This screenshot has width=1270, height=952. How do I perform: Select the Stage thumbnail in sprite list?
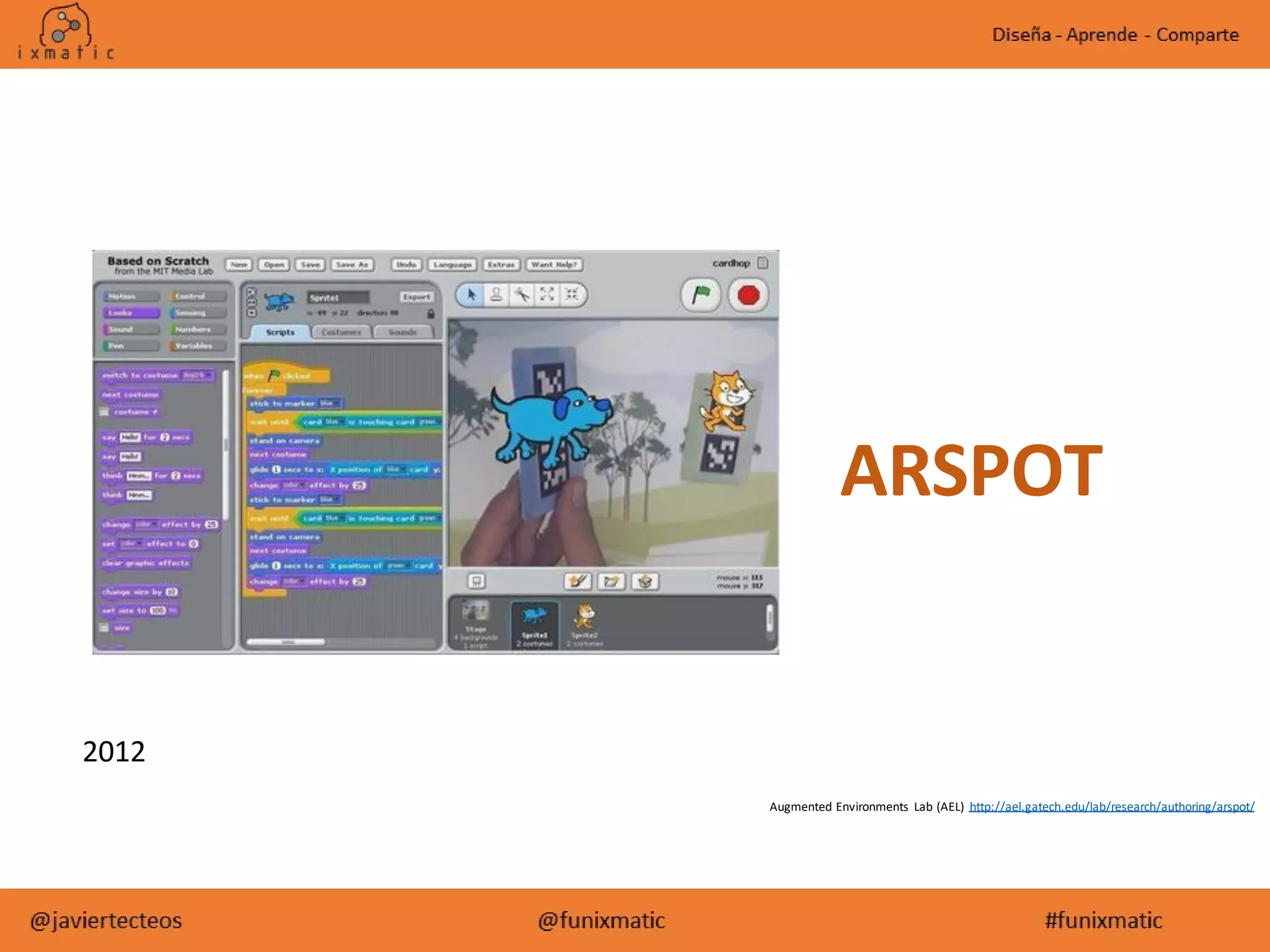[x=476, y=625]
